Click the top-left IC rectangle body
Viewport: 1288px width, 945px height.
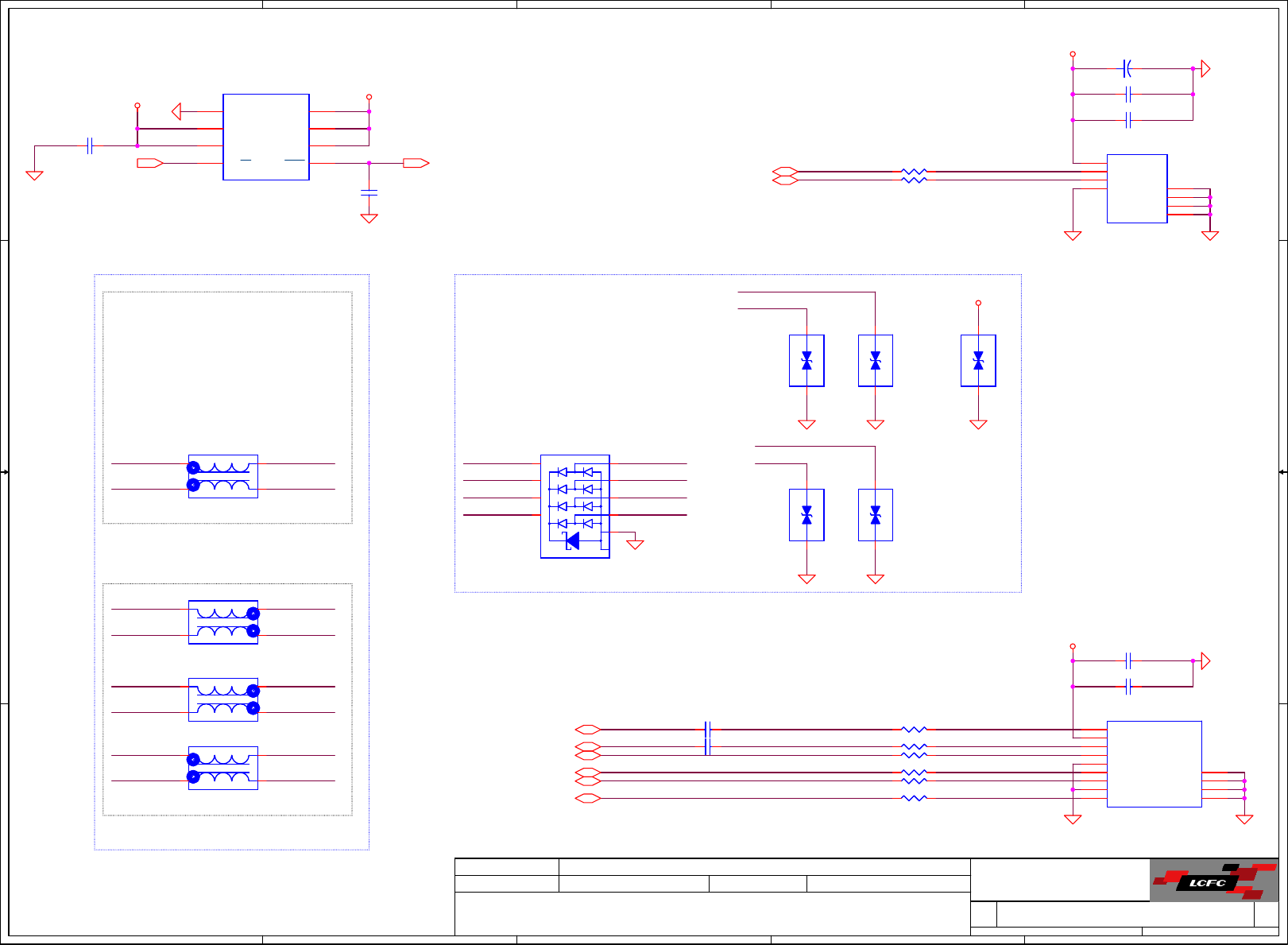[x=266, y=137]
